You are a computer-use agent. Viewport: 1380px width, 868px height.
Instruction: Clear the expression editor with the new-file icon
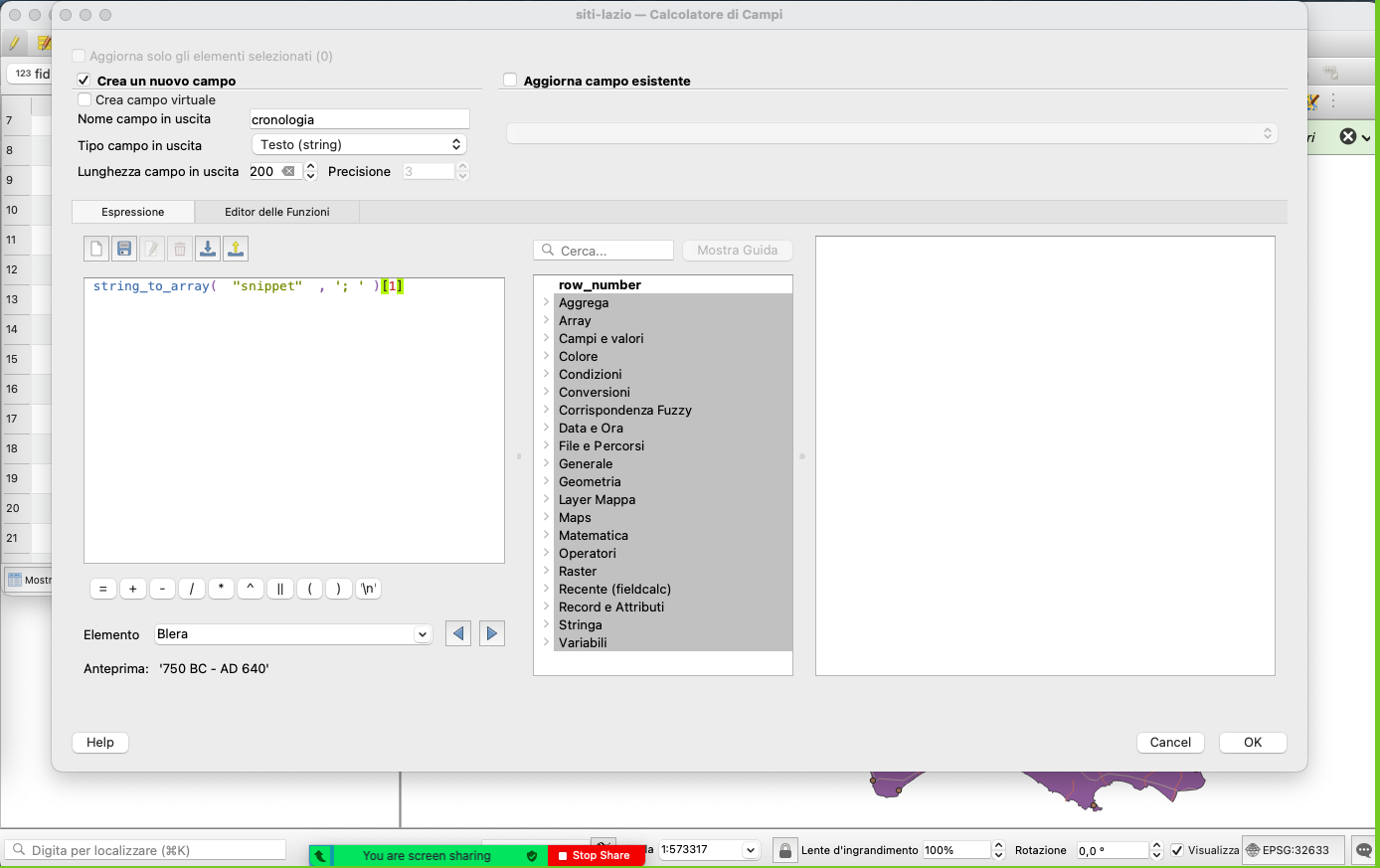tap(96, 249)
